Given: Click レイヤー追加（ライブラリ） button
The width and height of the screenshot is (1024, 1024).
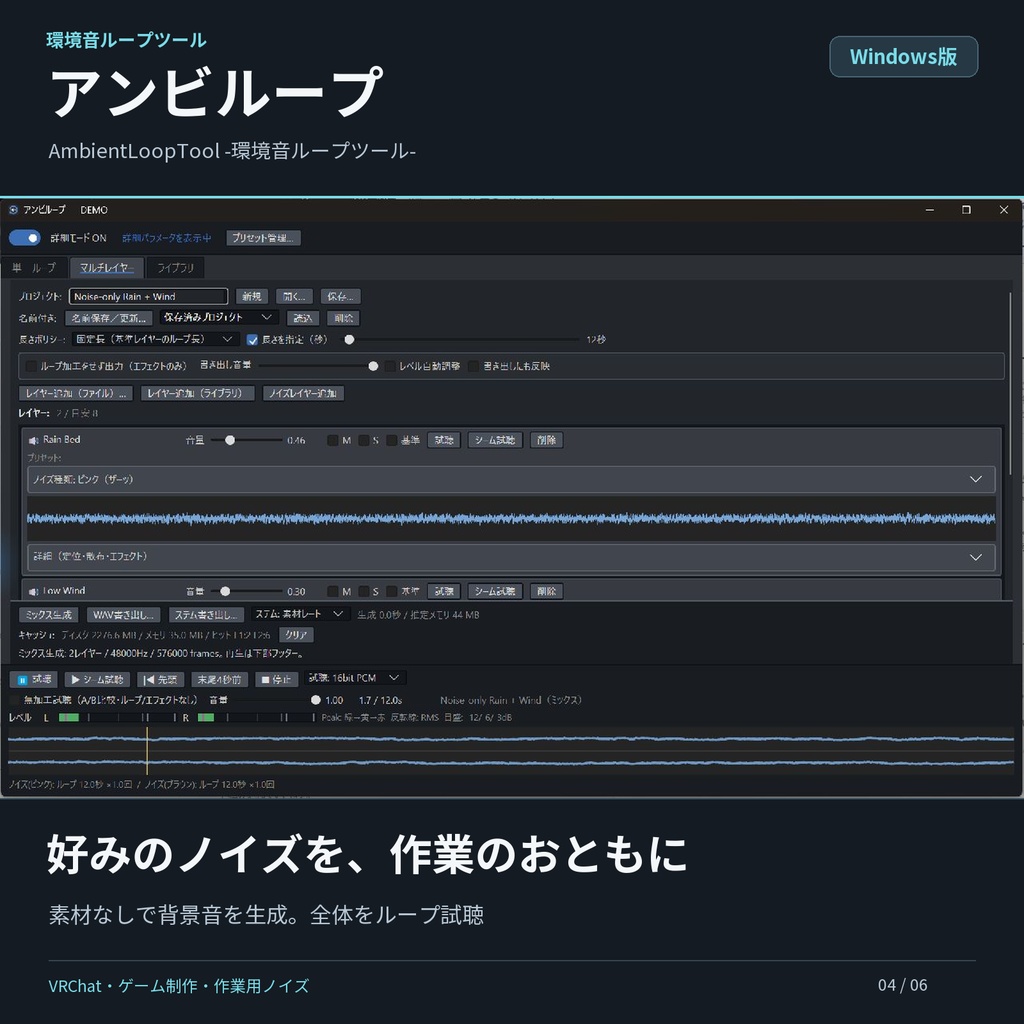Looking at the screenshot, I should click(x=197, y=393).
